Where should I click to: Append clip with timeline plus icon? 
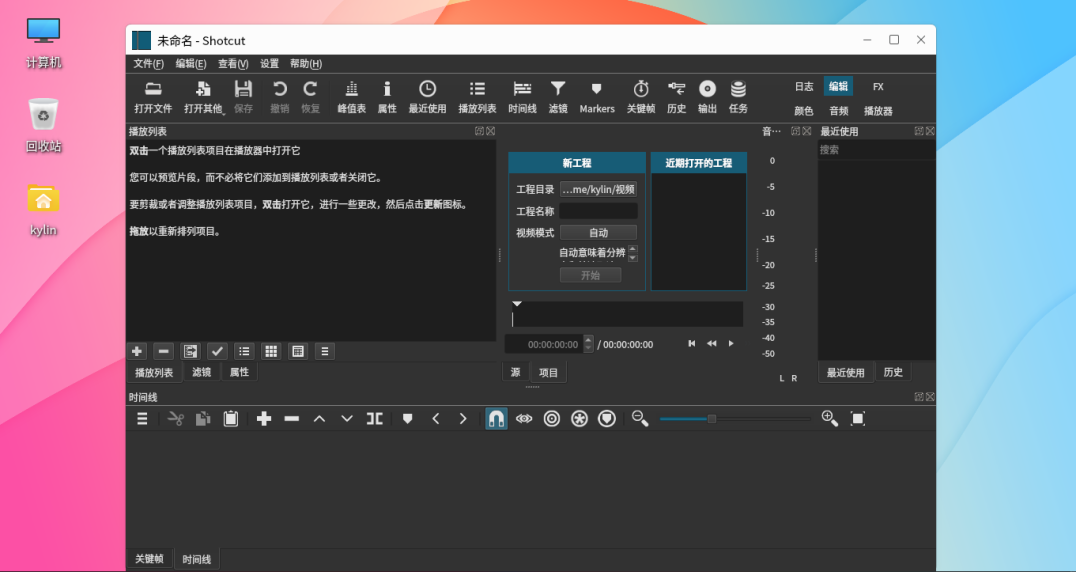[264, 418]
